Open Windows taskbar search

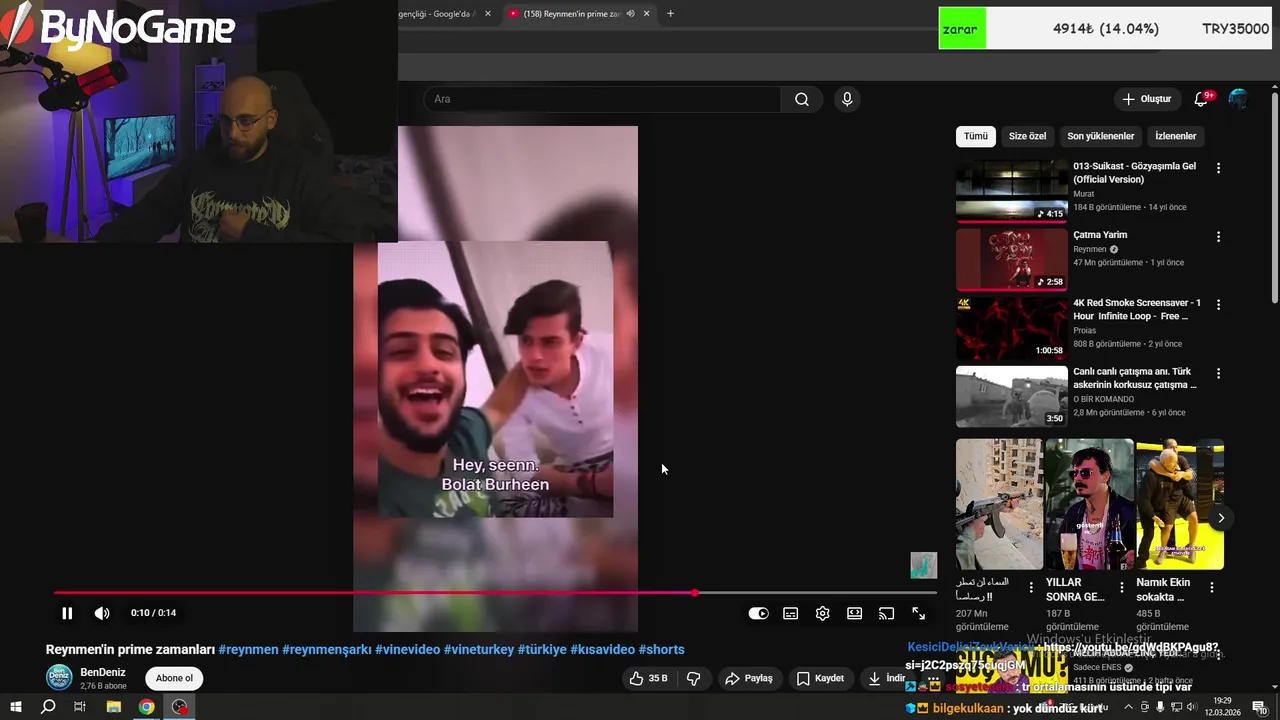[x=48, y=707]
